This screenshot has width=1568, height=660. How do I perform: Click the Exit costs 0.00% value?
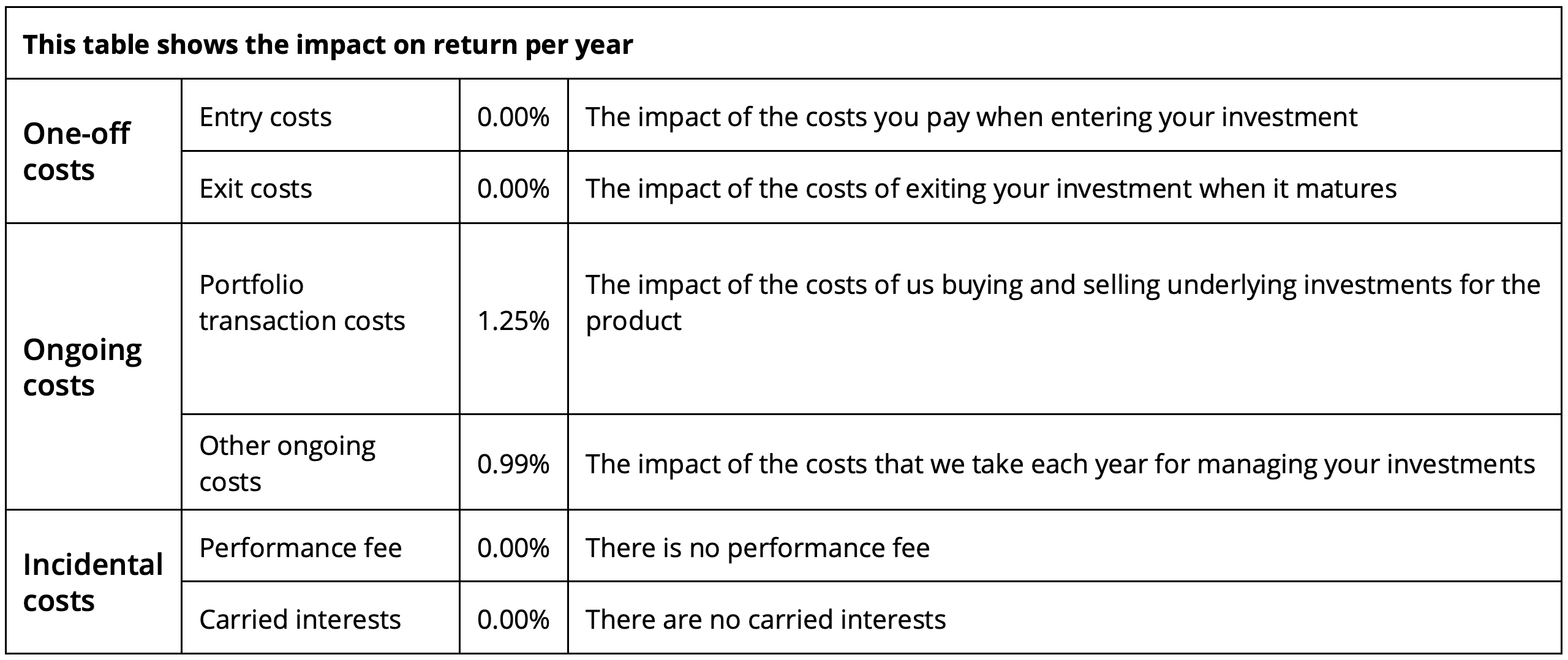click(x=513, y=188)
